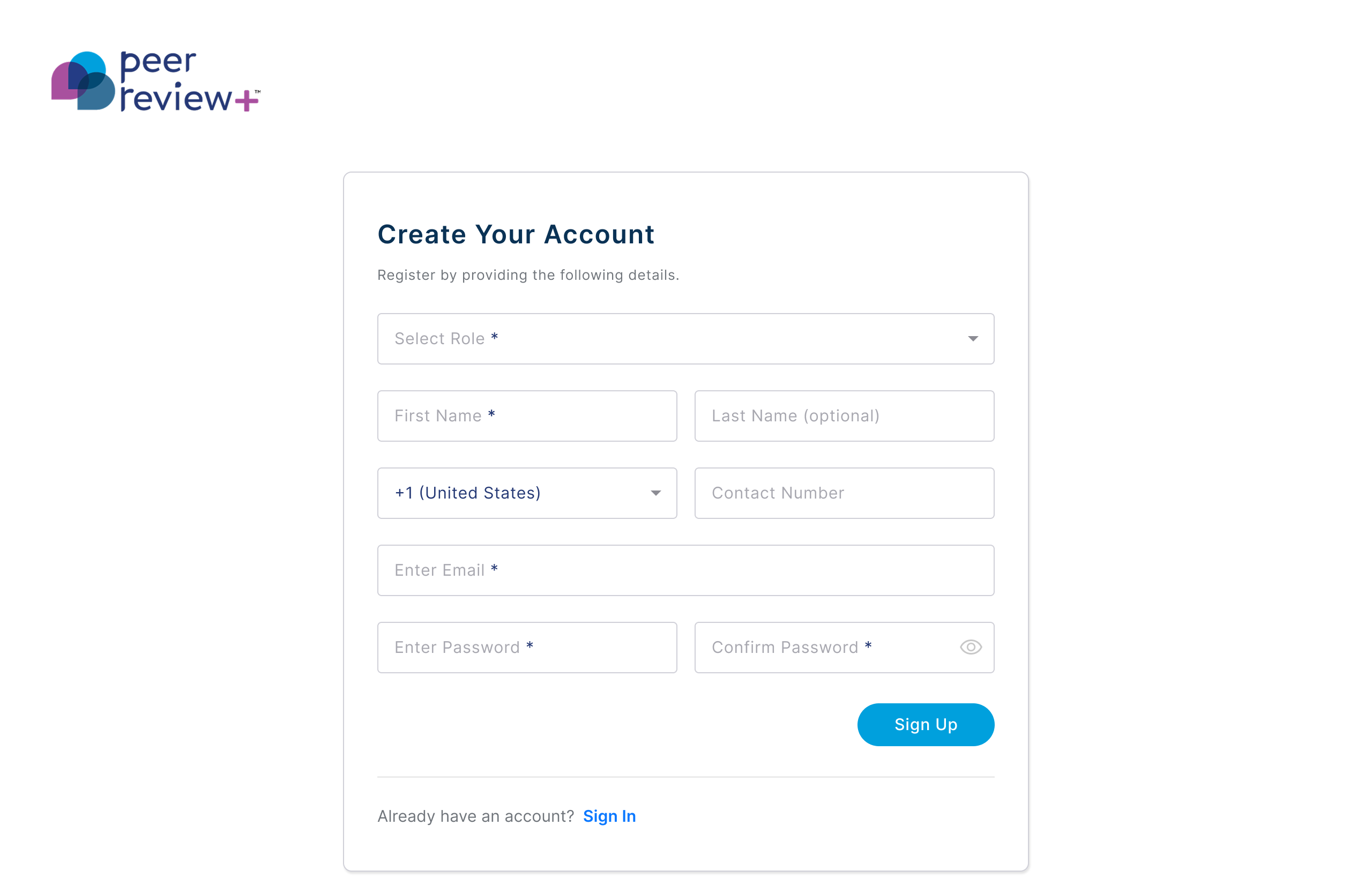Click the Sign Up button
Viewport: 1372px width, 892px height.
coord(925,724)
